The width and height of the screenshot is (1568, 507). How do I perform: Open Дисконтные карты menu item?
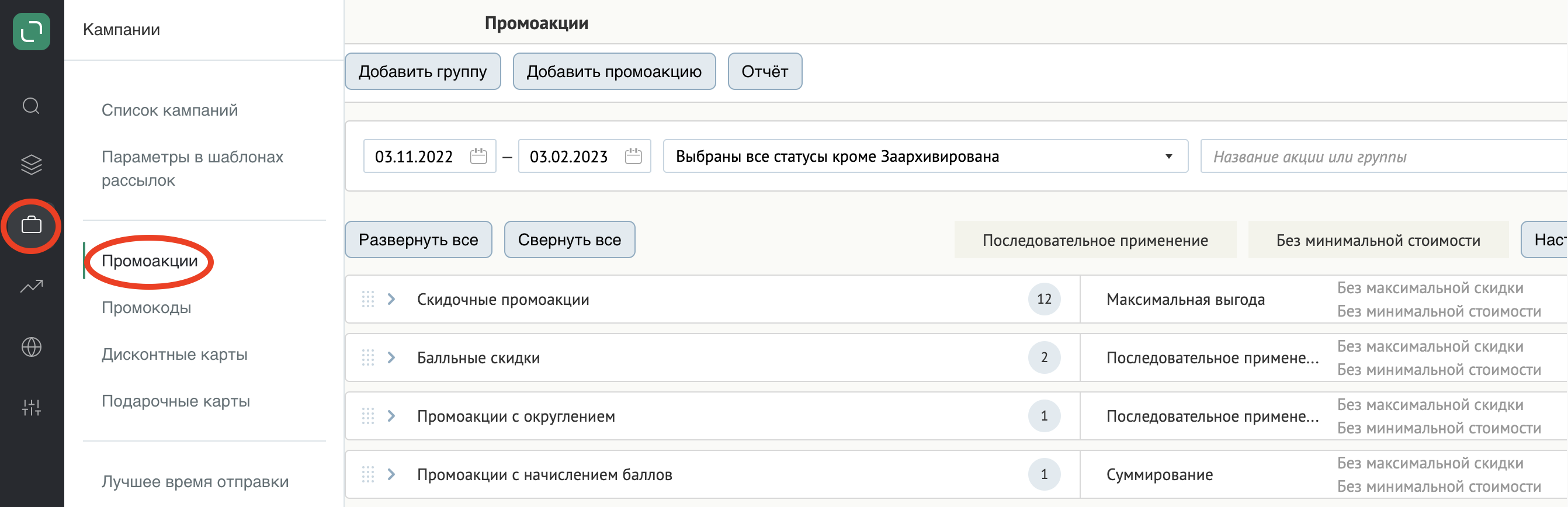[x=175, y=354]
